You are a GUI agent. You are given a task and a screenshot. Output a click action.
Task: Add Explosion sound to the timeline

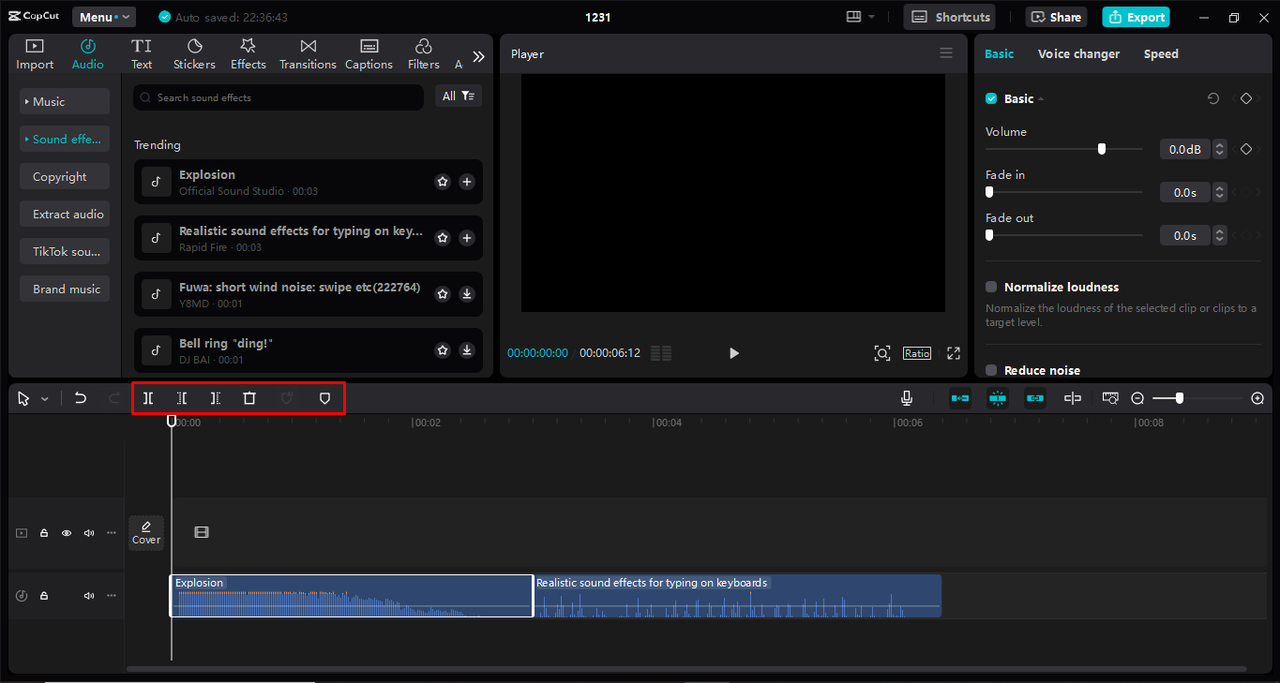(467, 182)
